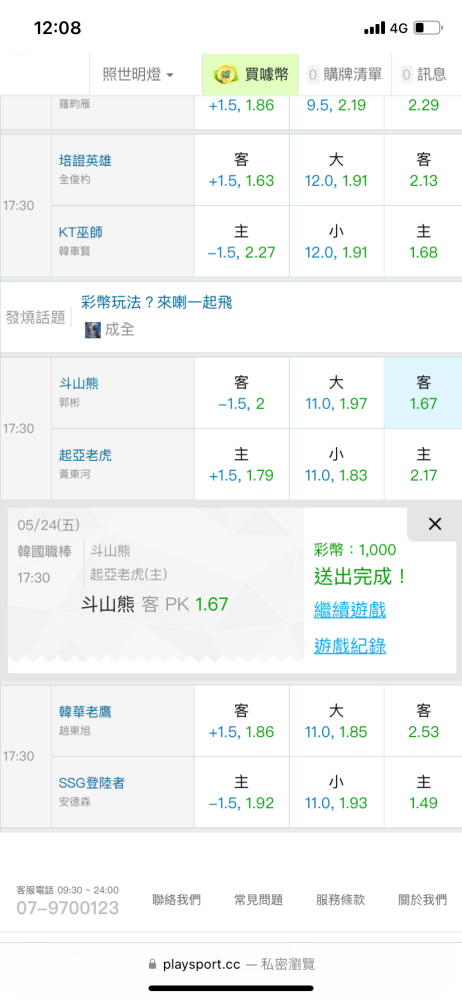Screen dimensions: 462x1000
Task: Choose 韓華老鷹 大 11.0, 1.85 option
Action: [x=336, y=721]
